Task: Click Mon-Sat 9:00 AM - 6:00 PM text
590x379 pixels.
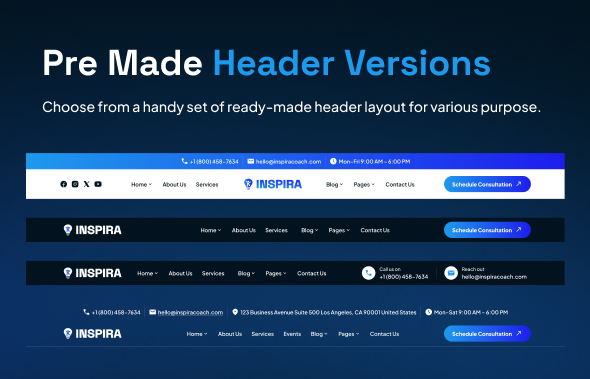Action: (471, 312)
